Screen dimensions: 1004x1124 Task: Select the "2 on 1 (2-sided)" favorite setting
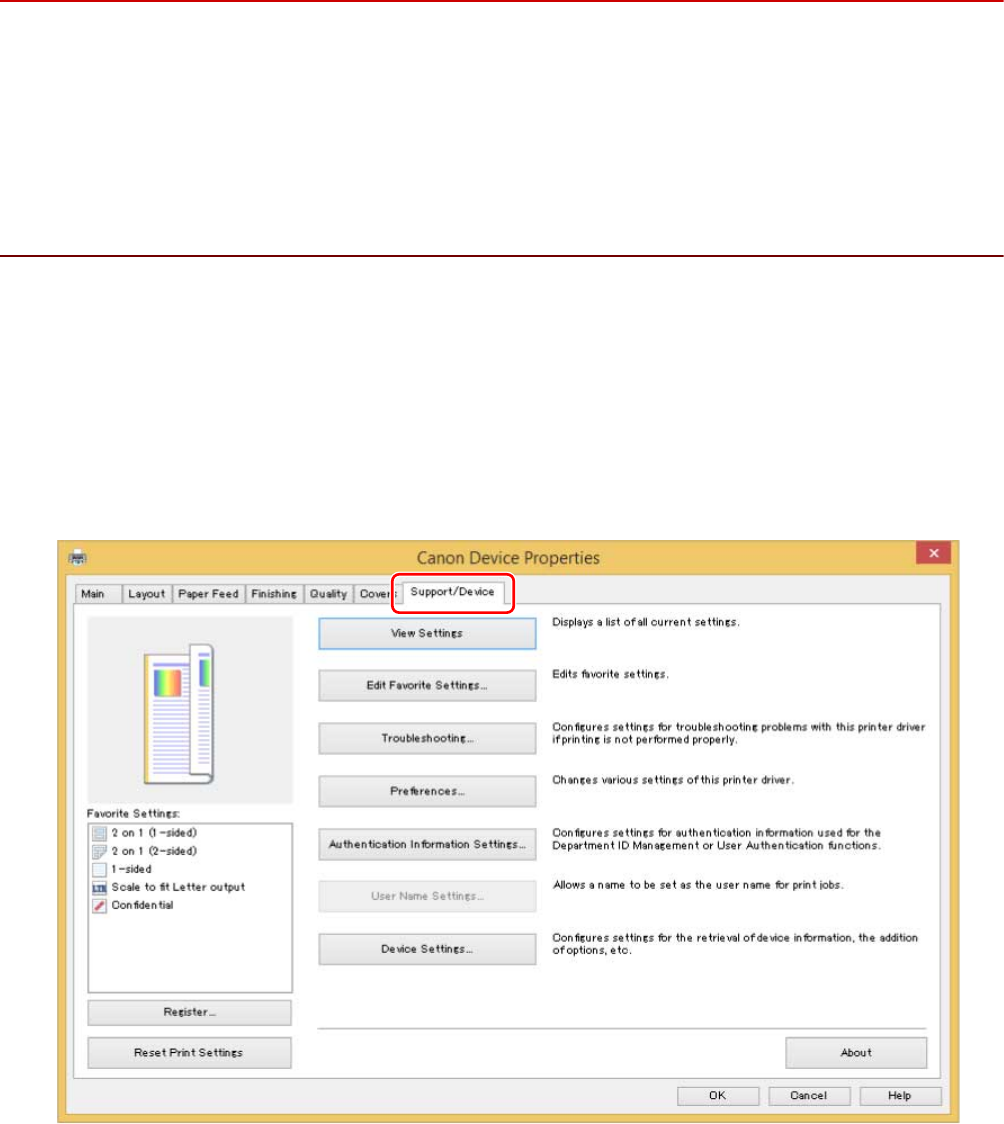coord(154,851)
